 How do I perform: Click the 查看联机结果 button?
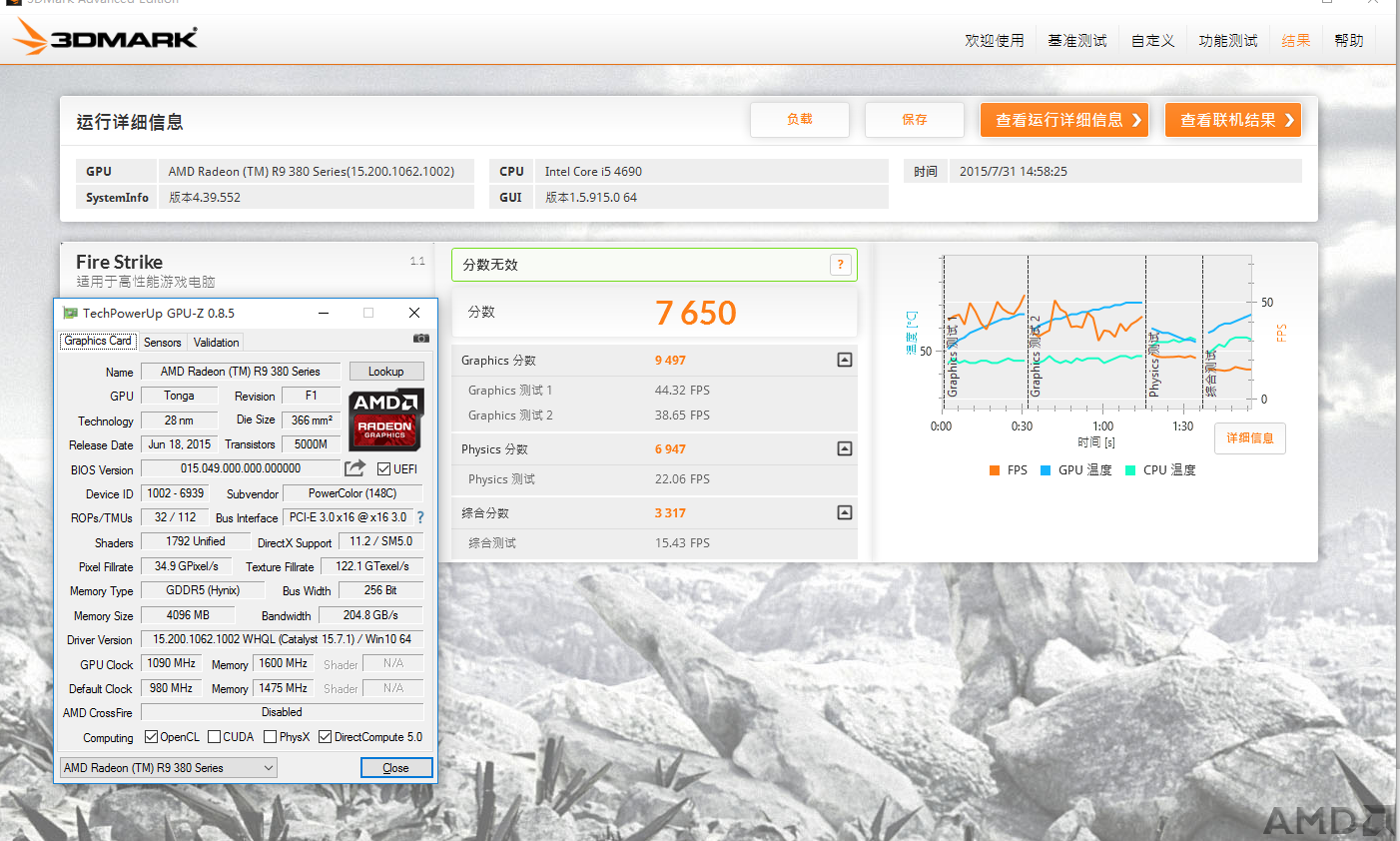[x=1233, y=120]
